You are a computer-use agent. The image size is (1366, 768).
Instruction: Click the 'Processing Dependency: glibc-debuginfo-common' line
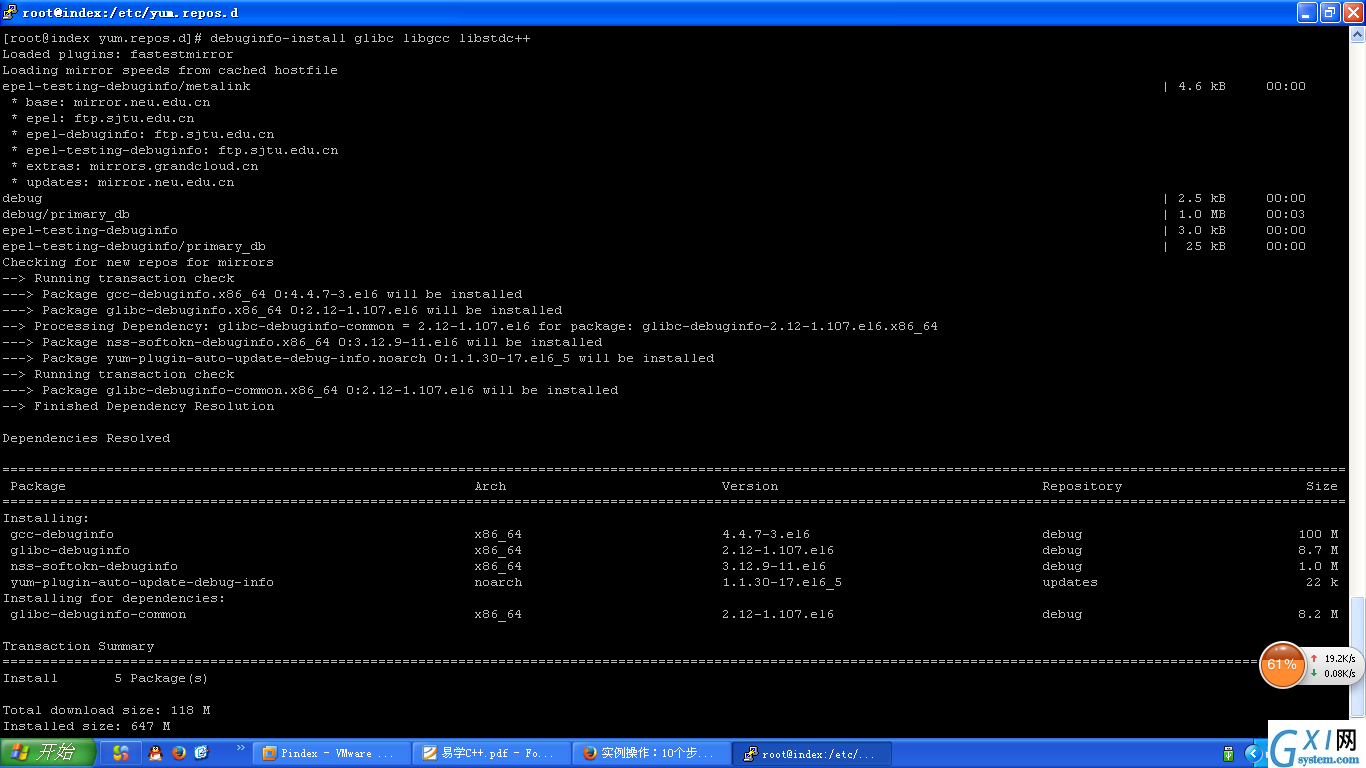(x=470, y=326)
